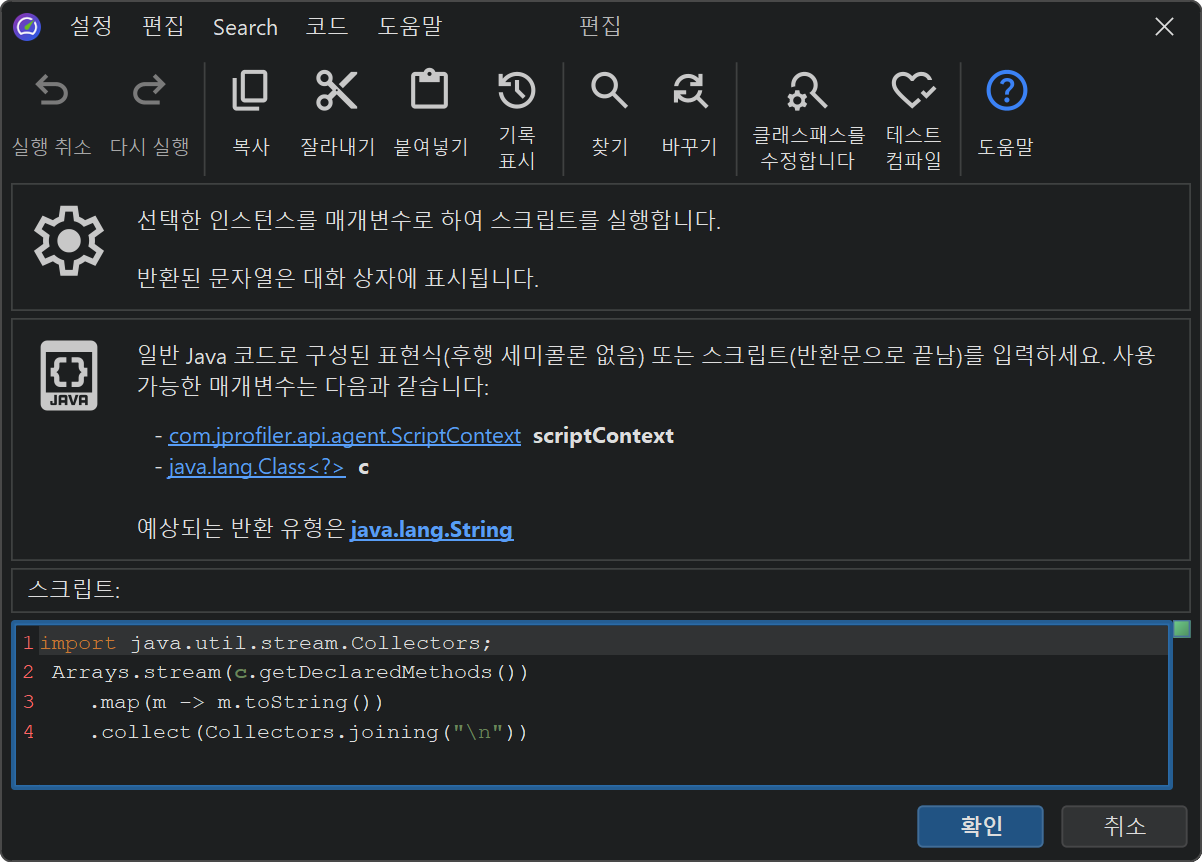Image resolution: width=1202 pixels, height=862 pixels.
Task: Dismiss dialog with 취소 button
Action: [x=1125, y=826]
